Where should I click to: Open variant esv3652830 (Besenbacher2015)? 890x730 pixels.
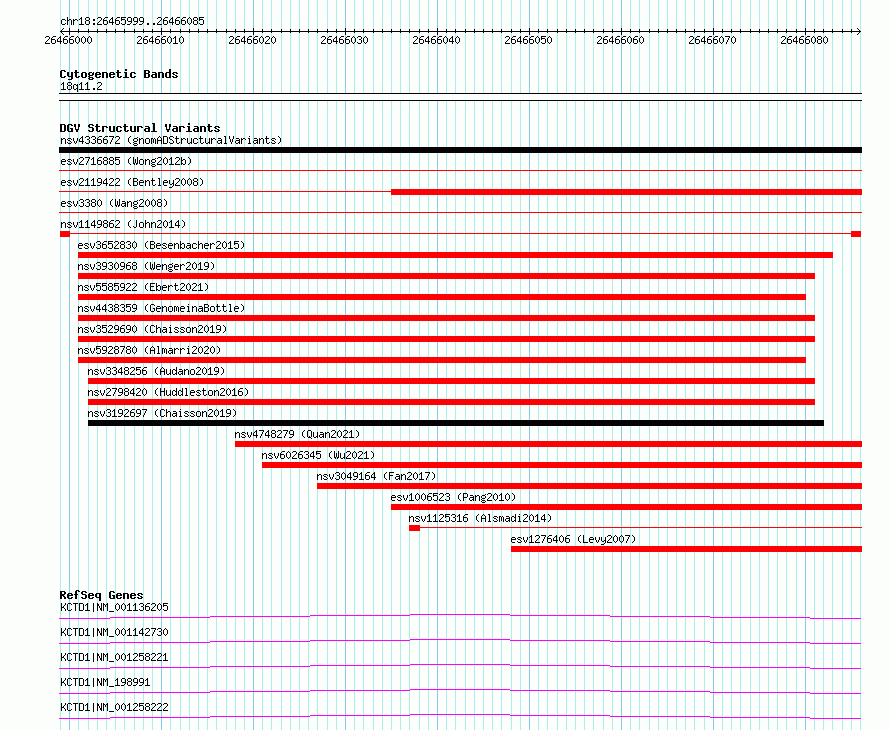click(x=161, y=245)
